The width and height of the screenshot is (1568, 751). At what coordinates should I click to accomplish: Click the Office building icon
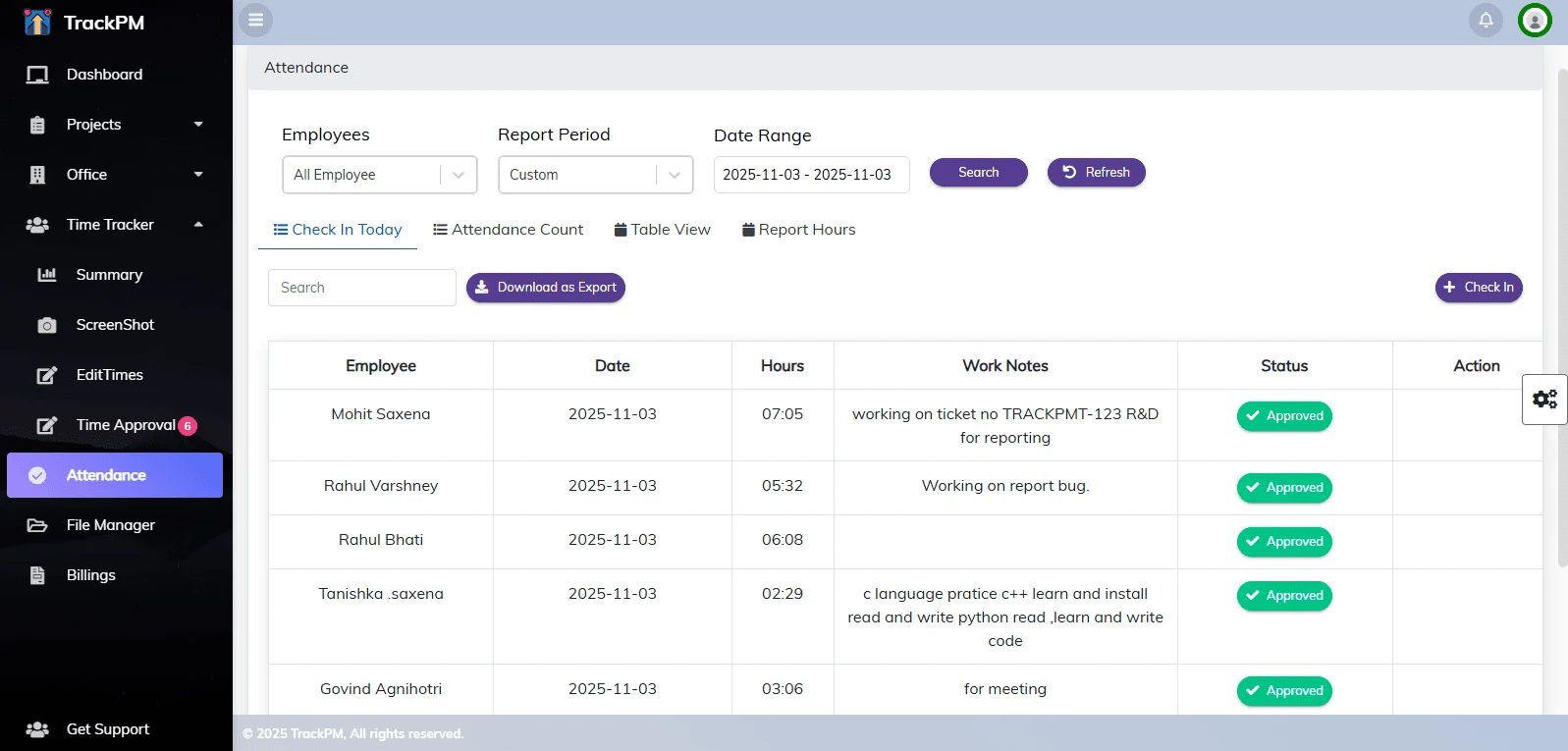coord(37,175)
